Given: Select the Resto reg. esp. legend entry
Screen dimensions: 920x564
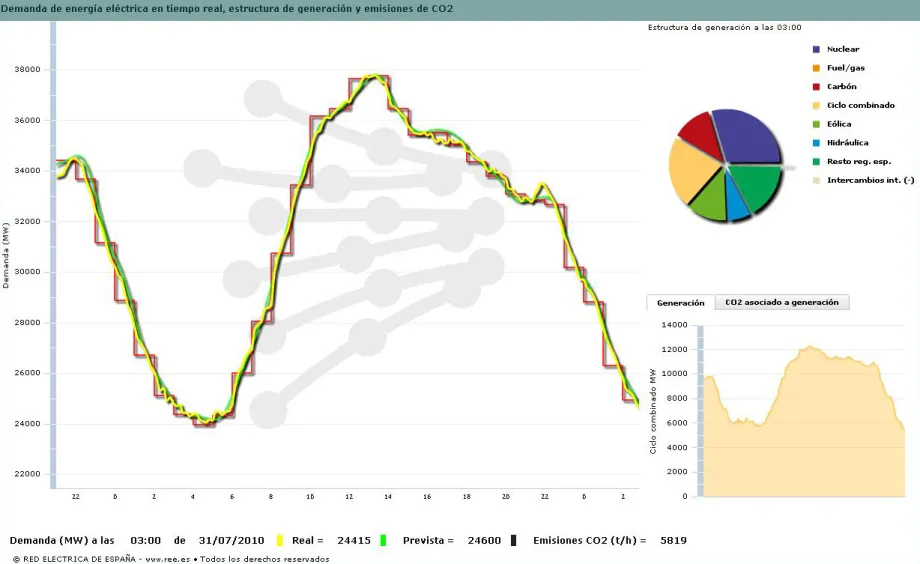Looking at the screenshot, I should coord(858,161).
